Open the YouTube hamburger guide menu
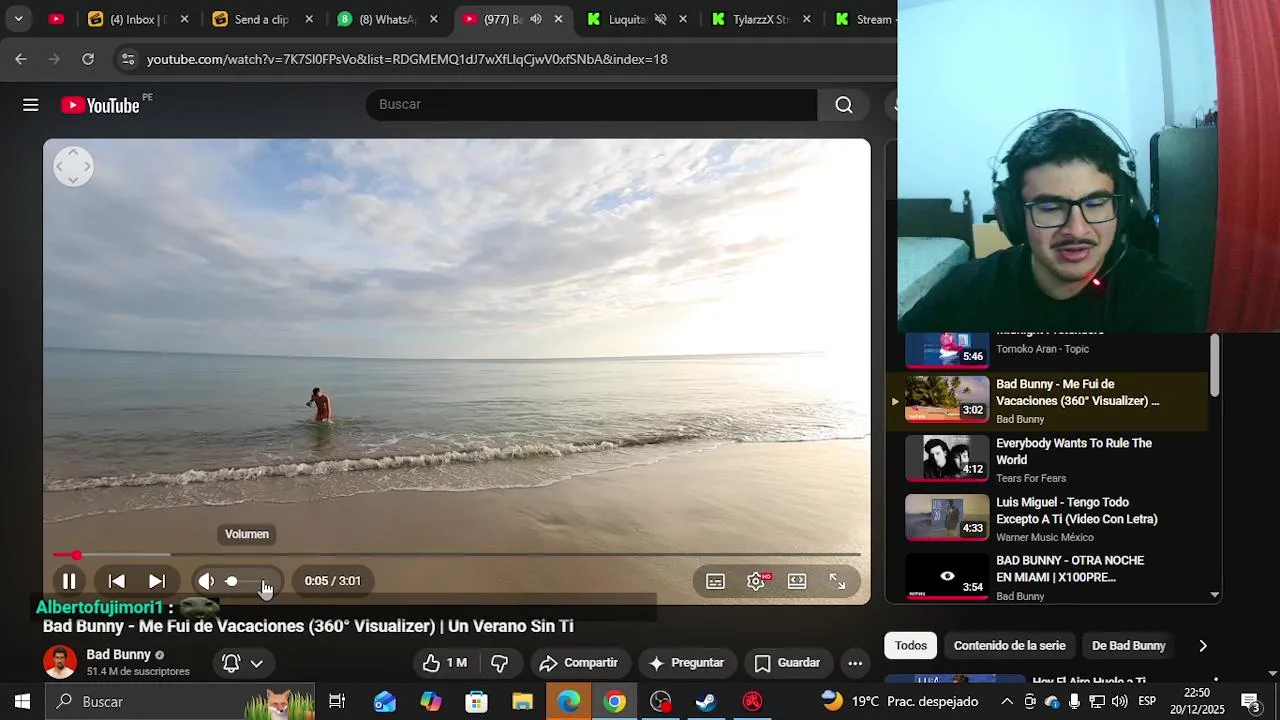This screenshot has width=1280, height=720. 31,105
